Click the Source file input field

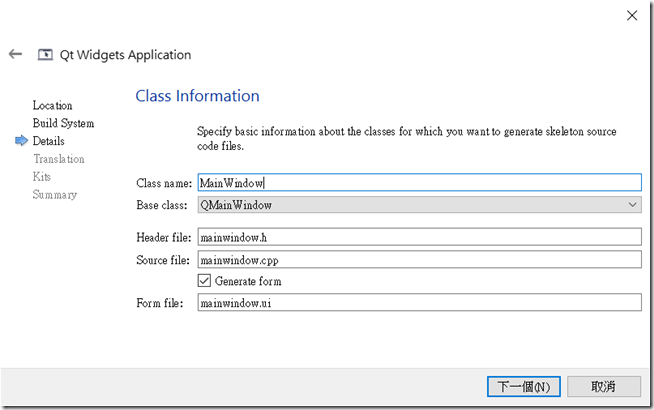[x=419, y=259]
